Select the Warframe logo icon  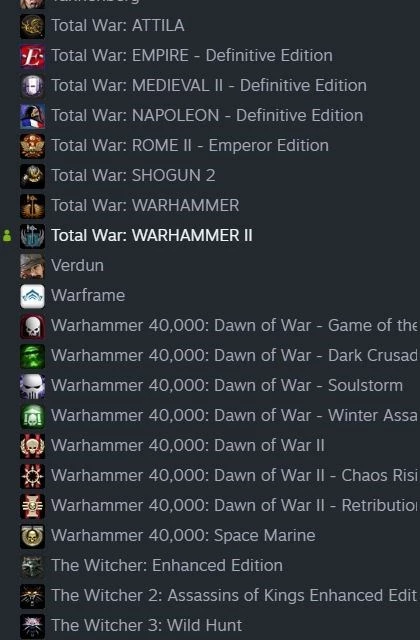32,296
